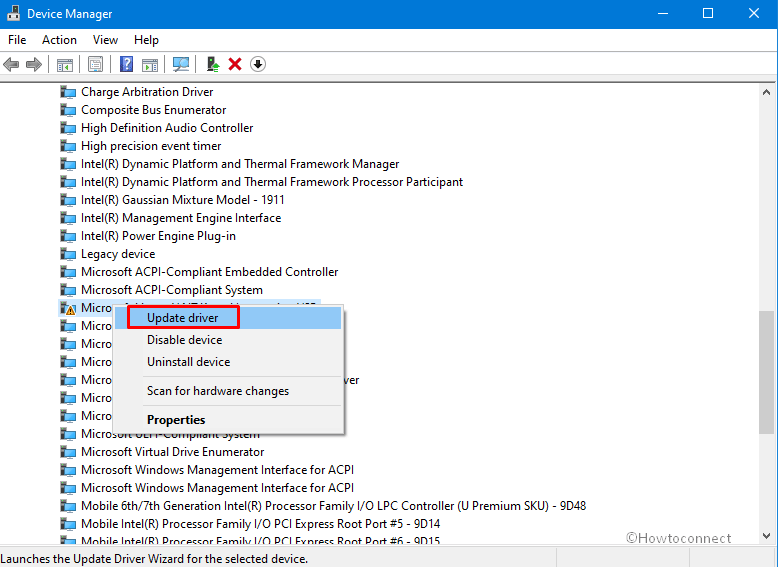Viewport: 778px width, 567px height.
Task: Select Composite Bus Enumerator
Action: (153, 110)
